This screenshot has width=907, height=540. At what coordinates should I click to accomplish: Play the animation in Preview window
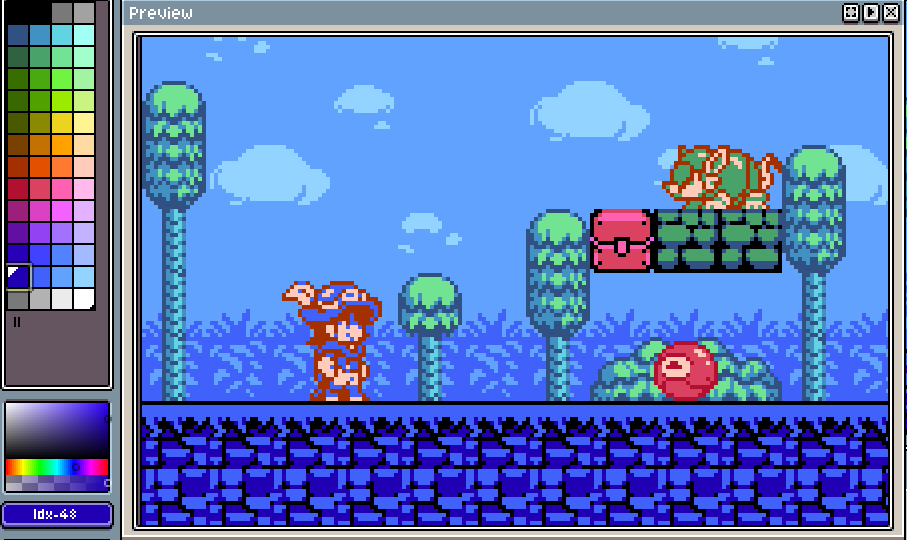871,13
